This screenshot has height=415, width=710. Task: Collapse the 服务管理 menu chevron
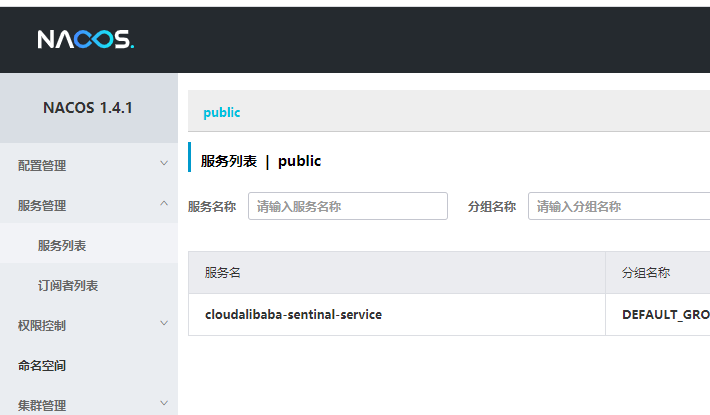pos(164,204)
